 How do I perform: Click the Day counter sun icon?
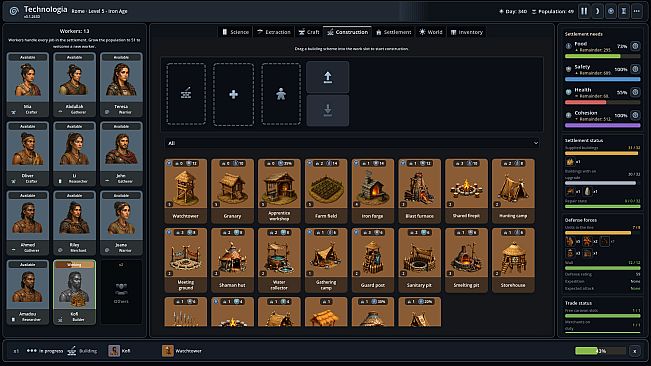click(501, 12)
